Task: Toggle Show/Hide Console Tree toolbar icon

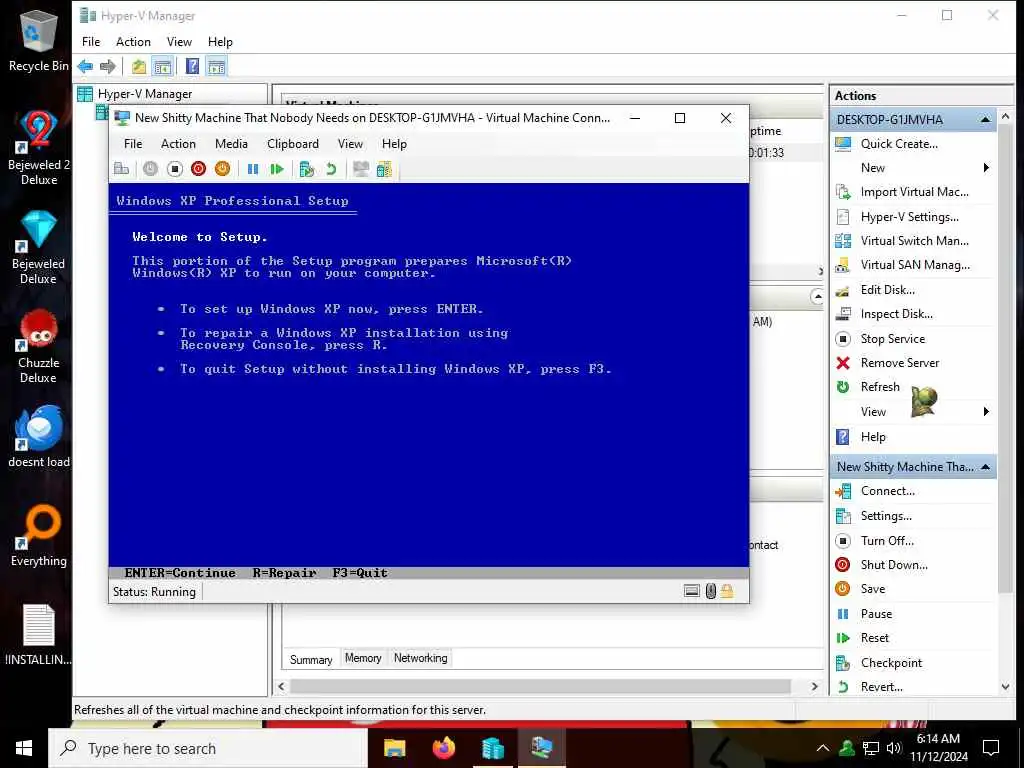Action: 163,66
